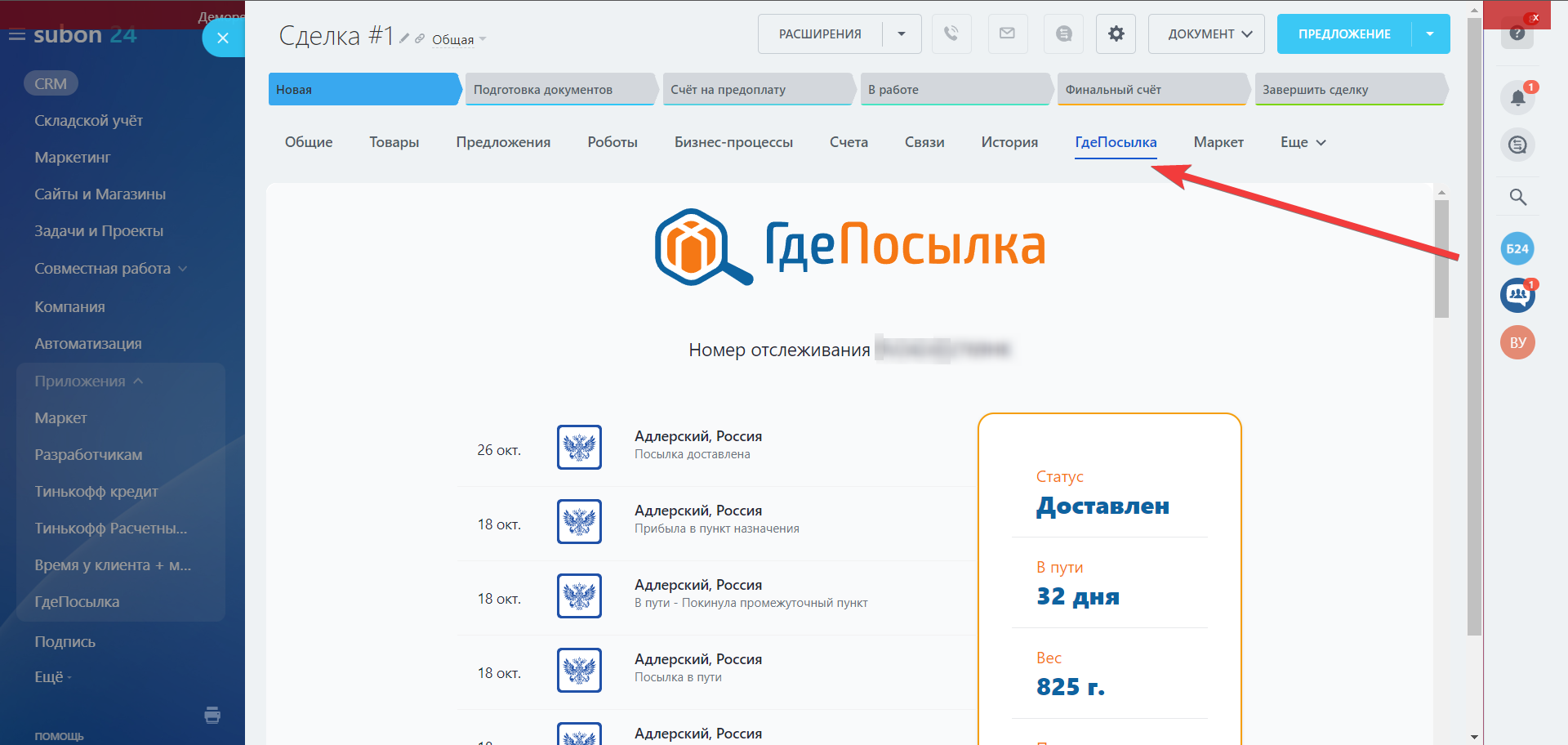Open Тинькофф кредит app

tap(96, 492)
